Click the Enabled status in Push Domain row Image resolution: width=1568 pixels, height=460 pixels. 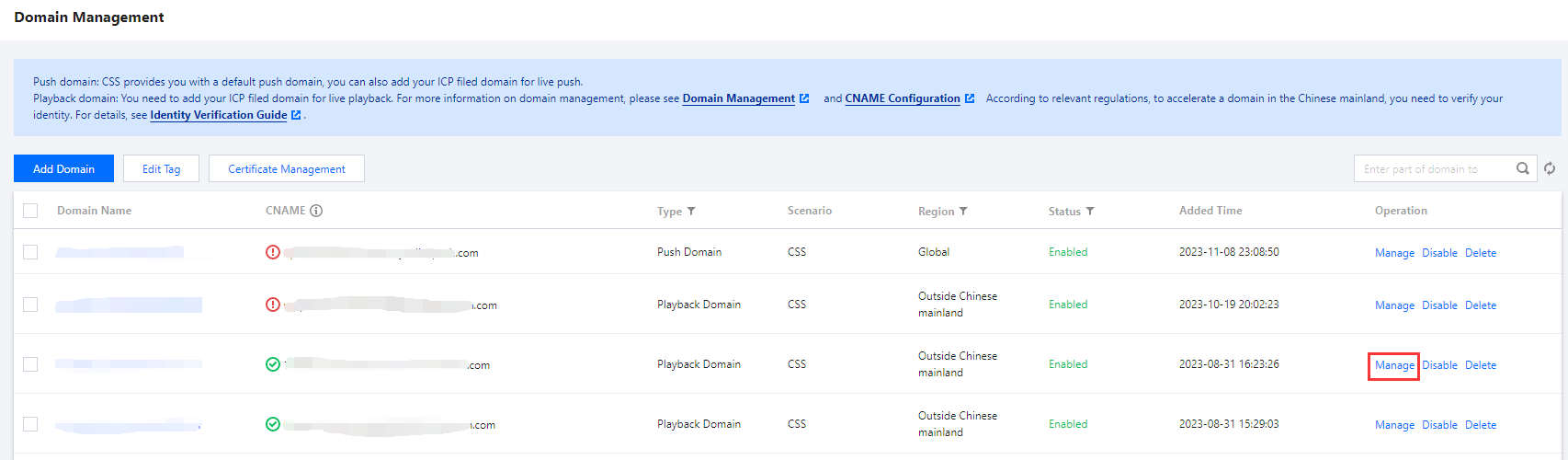coord(1068,252)
